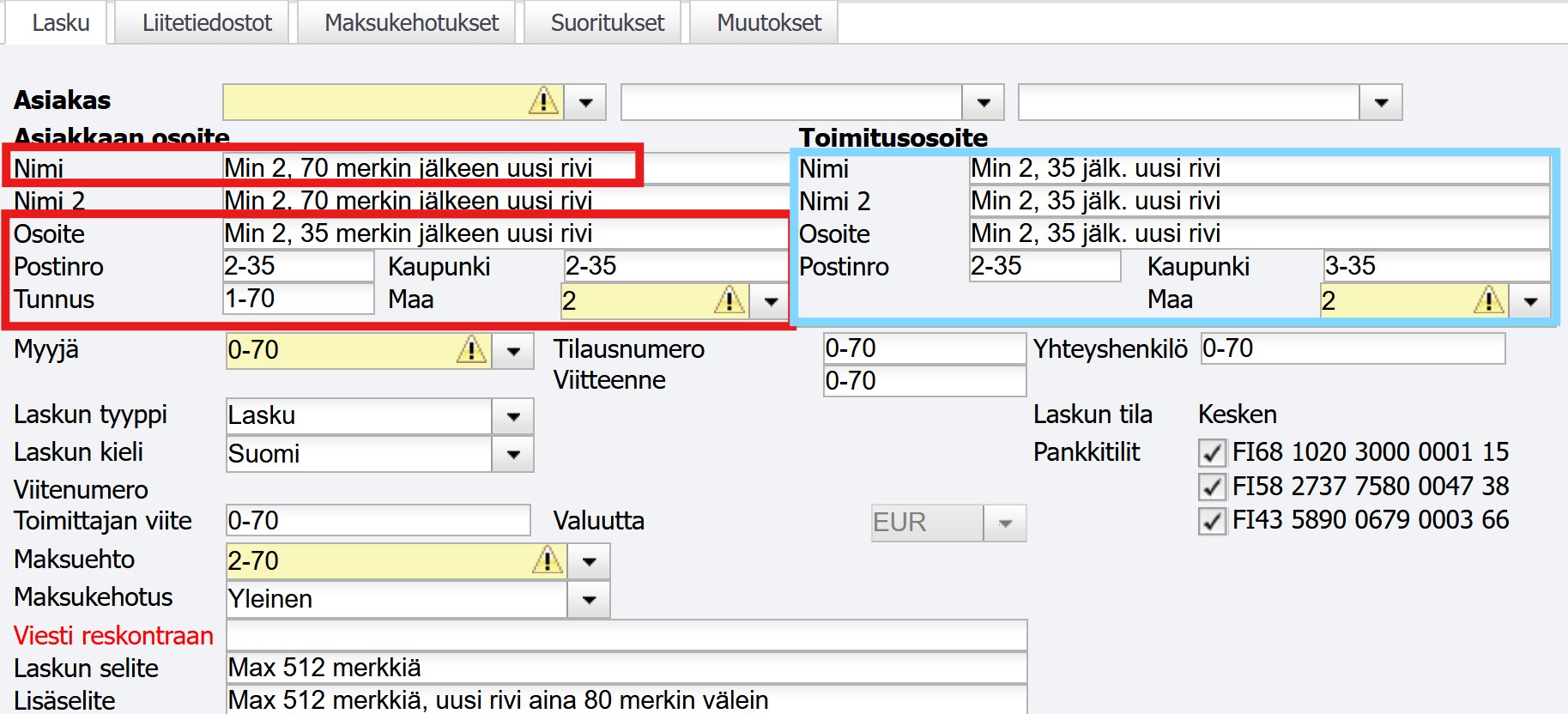The image size is (1568, 714).
Task: Click the warning icon in Maksuehto field
Action: [x=547, y=561]
